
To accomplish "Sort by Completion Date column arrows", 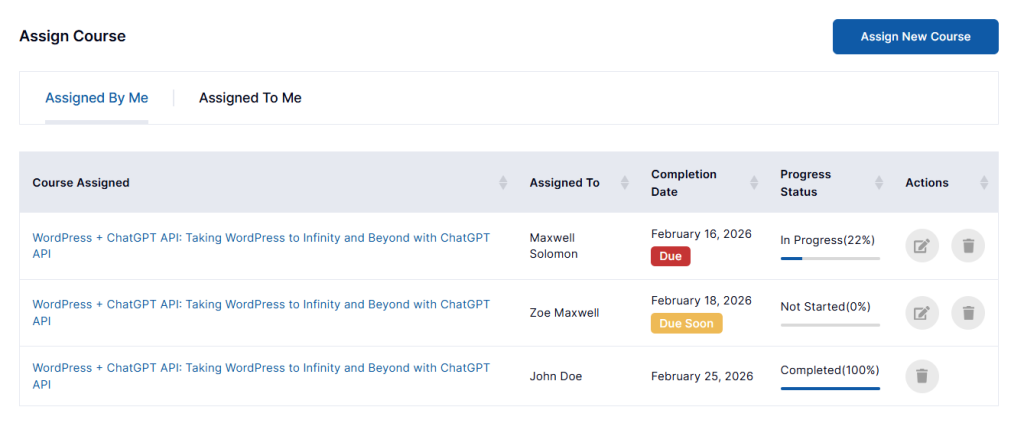I will tap(754, 183).
